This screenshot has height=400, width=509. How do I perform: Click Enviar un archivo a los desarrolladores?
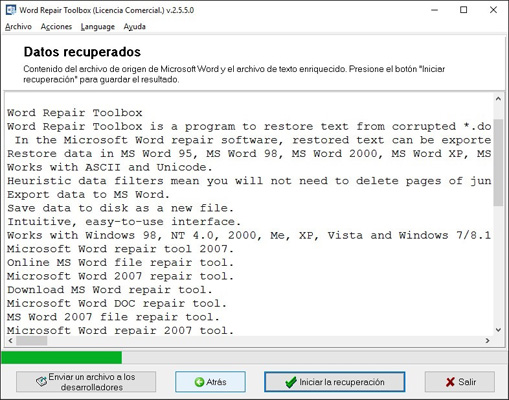click(86, 382)
